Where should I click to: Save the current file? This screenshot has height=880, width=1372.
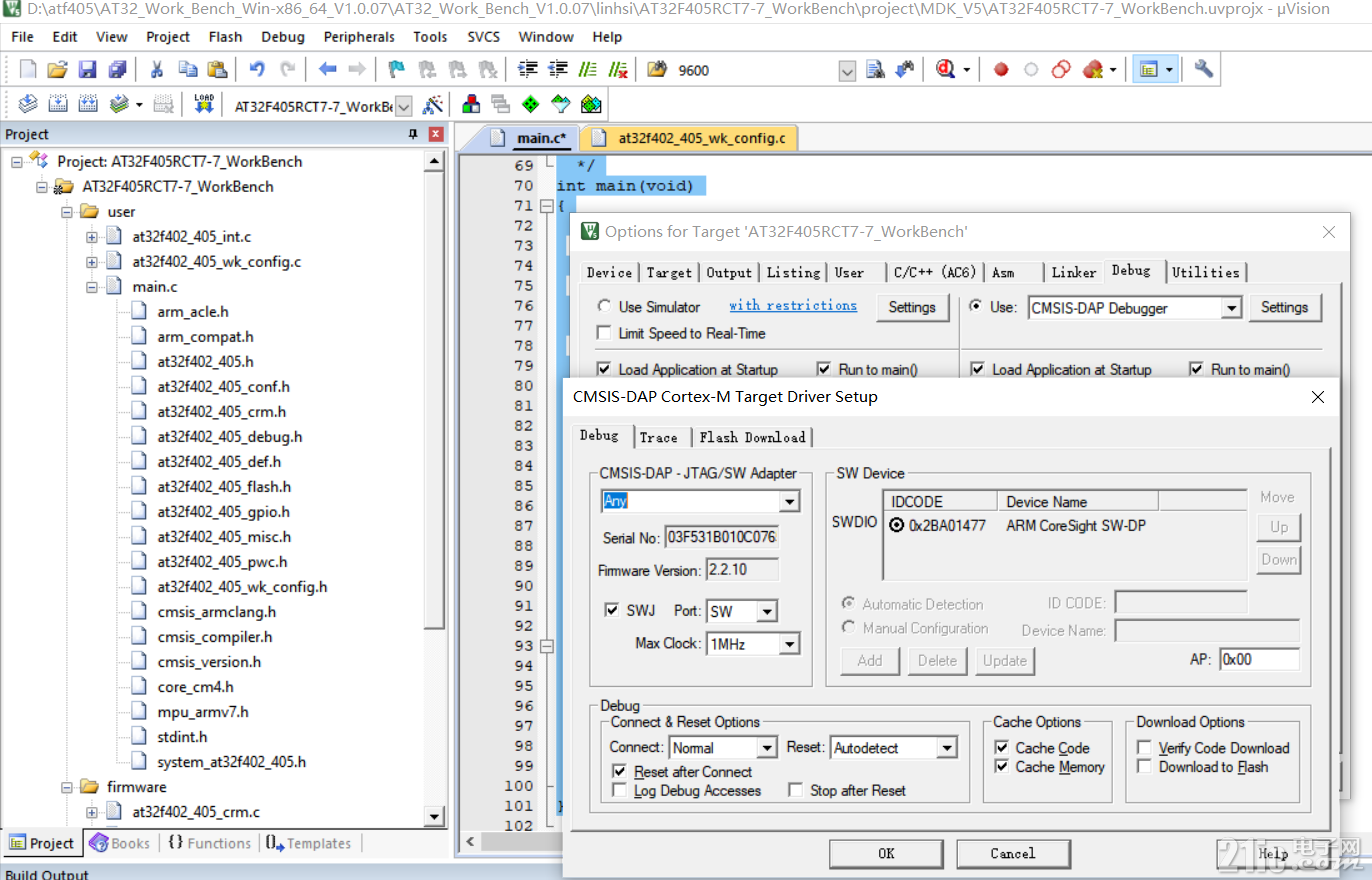[87, 69]
